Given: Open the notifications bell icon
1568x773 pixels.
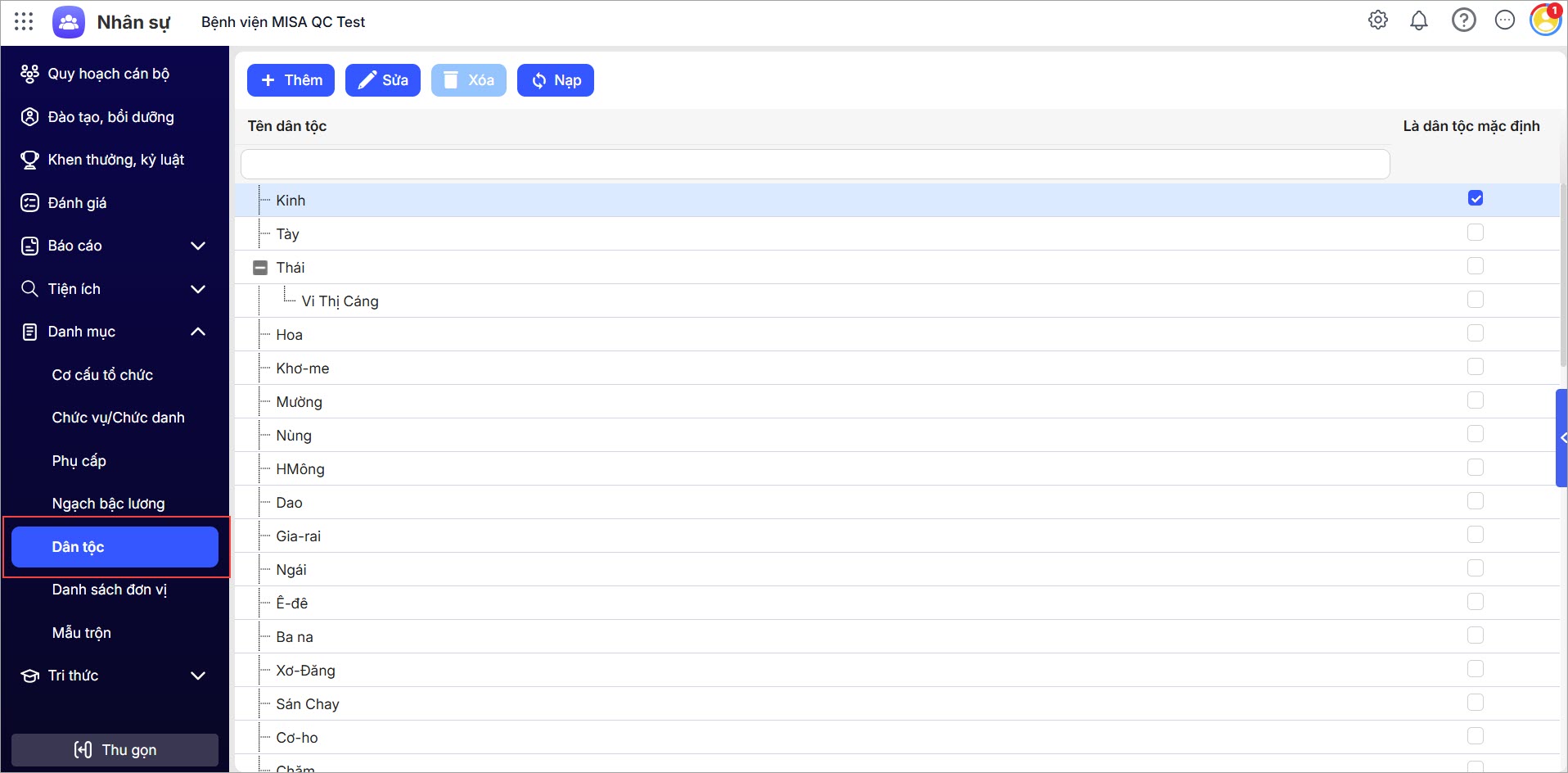Looking at the screenshot, I should (1419, 20).
